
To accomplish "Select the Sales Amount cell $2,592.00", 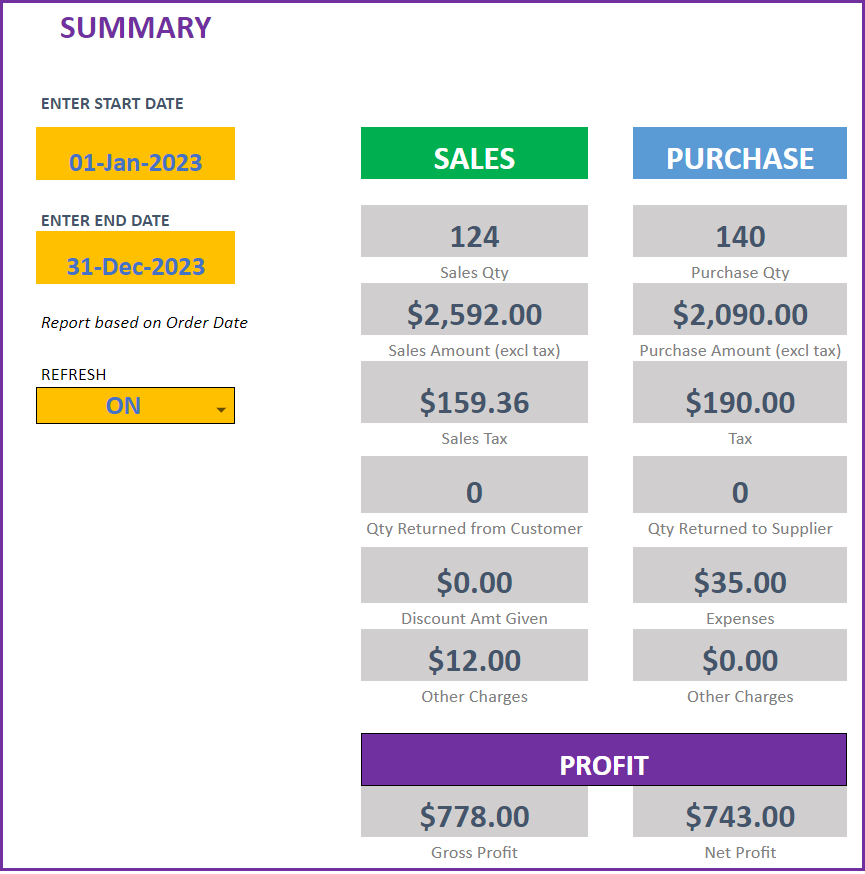I will [x=474, y=309].
